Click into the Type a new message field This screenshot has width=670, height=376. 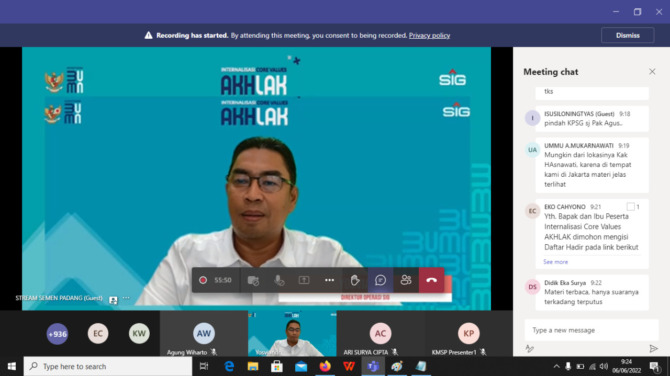tap(591, 330)
